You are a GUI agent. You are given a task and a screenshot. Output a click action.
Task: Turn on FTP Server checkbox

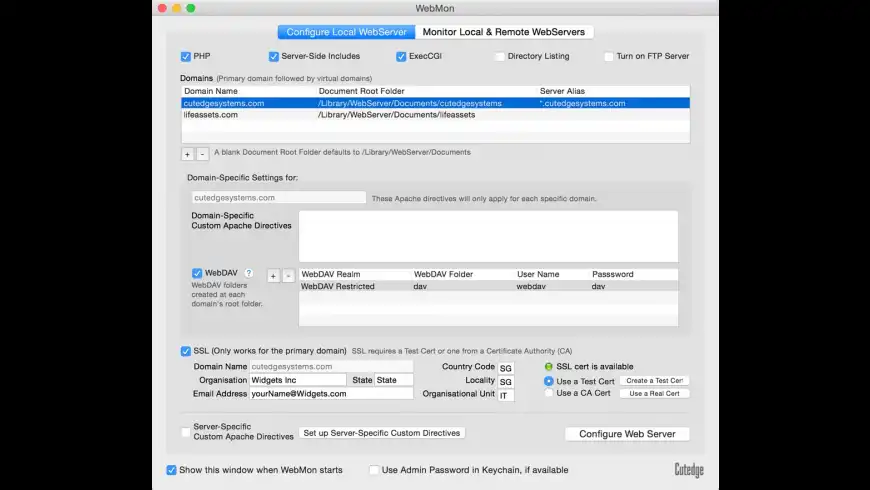pos(609,56)
